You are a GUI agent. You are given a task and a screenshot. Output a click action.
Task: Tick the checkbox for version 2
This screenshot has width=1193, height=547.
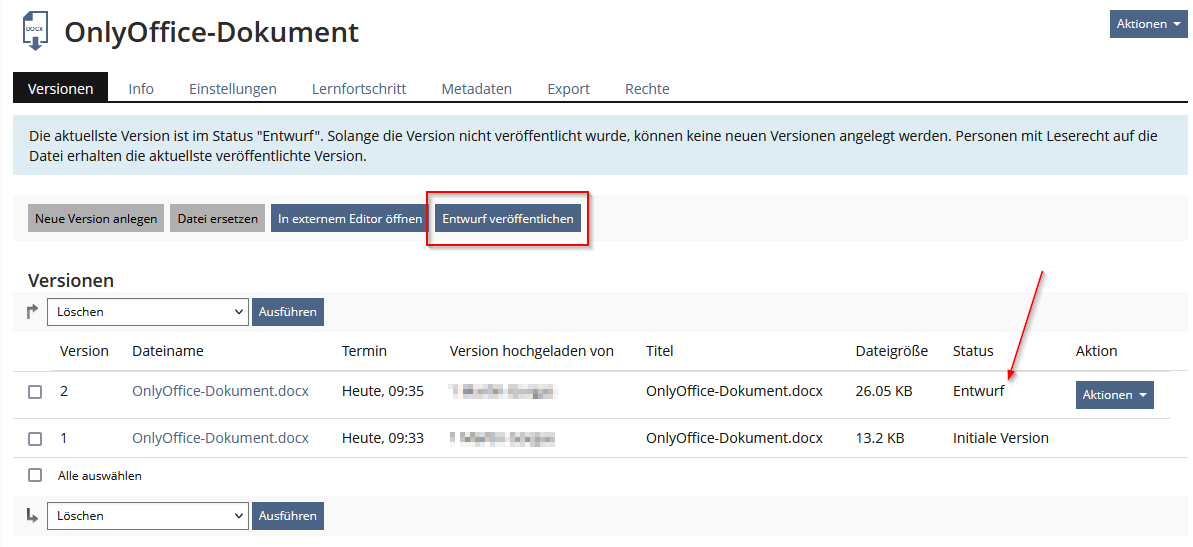[x=35, y=392]
